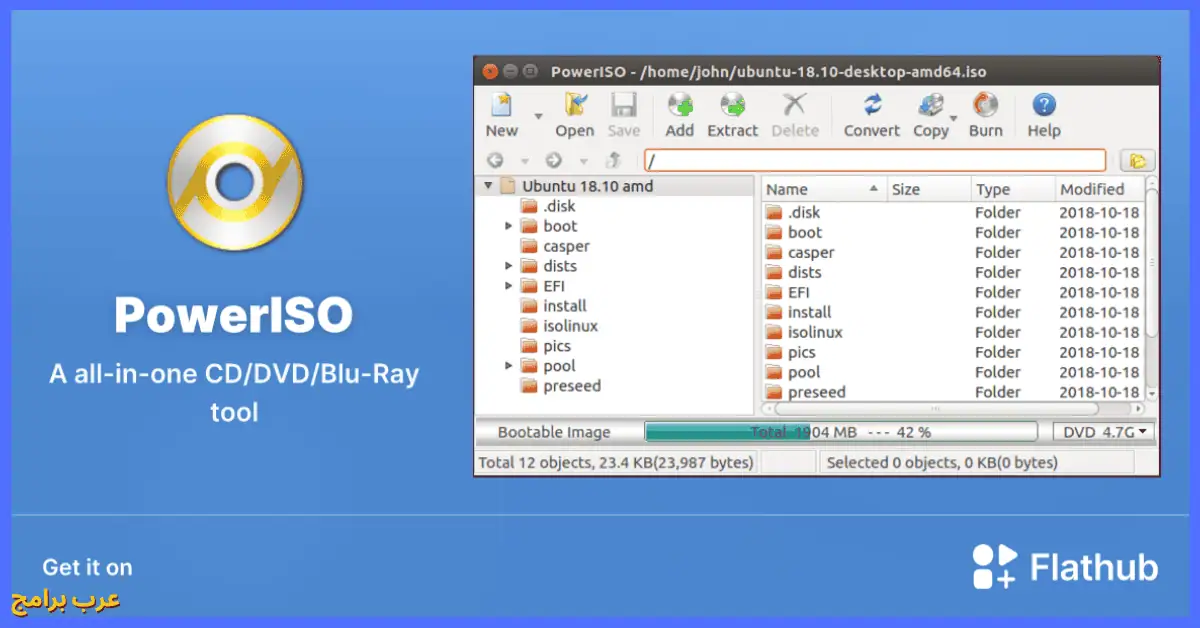Click the folder view button beside the path

pos(1137,160)
